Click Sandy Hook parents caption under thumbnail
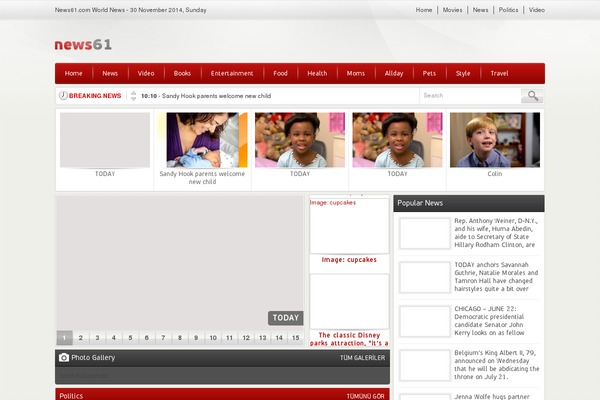 pos(202,178)
